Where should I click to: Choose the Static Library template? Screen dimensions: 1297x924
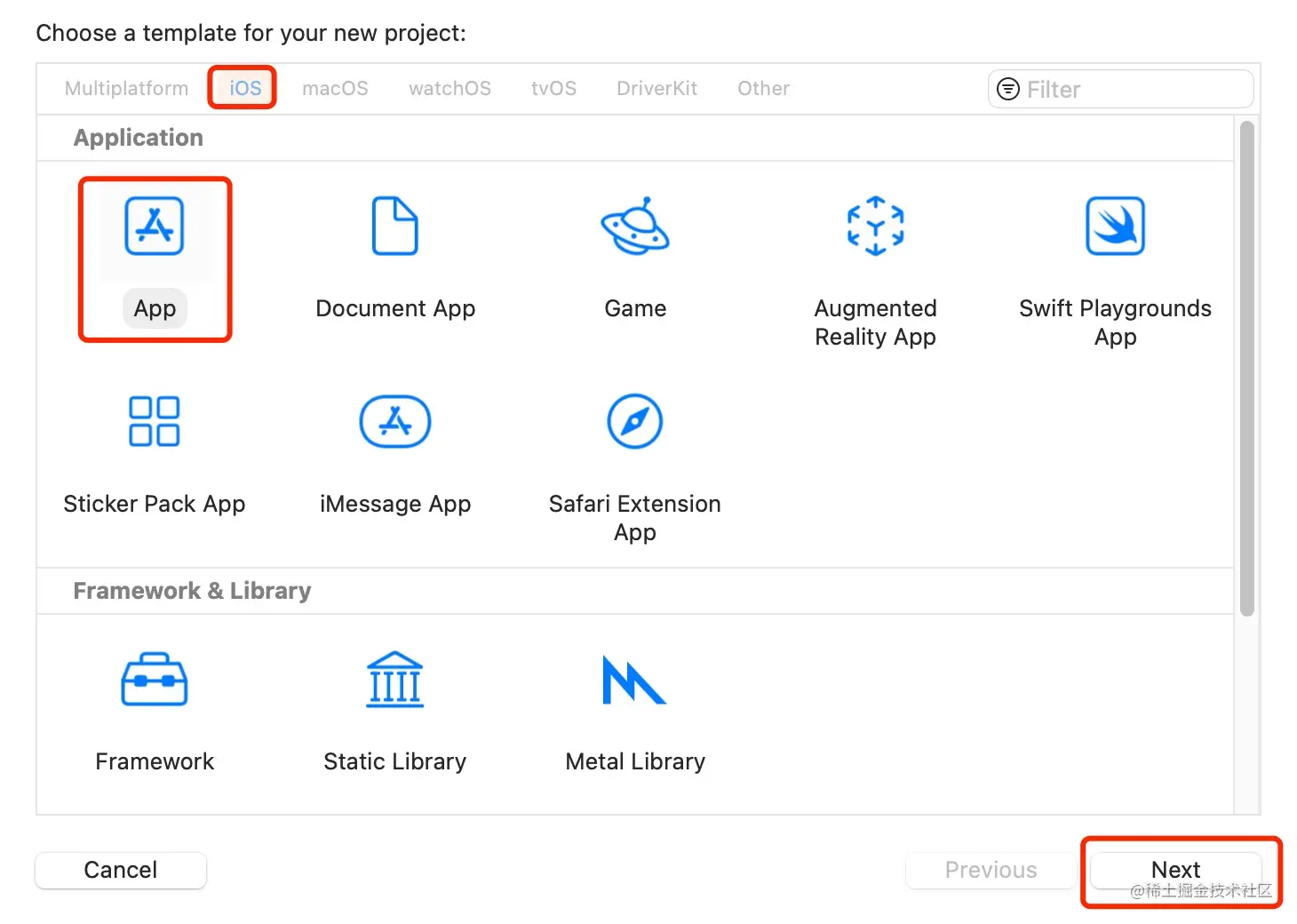(395, 681)
